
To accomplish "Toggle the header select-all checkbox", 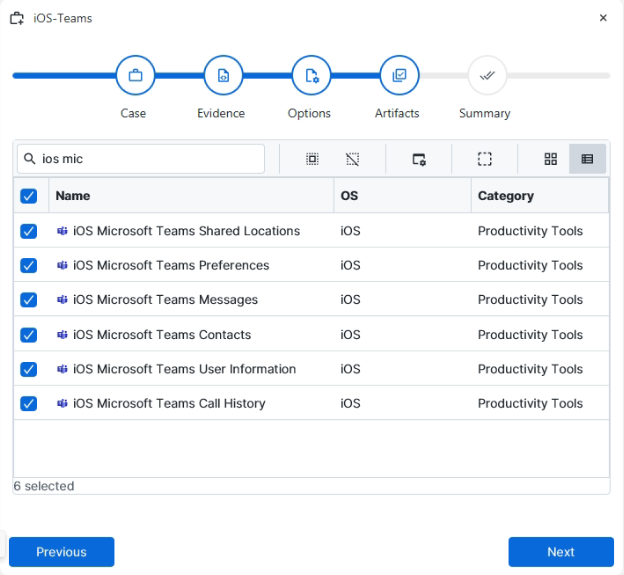I will 29,196.
